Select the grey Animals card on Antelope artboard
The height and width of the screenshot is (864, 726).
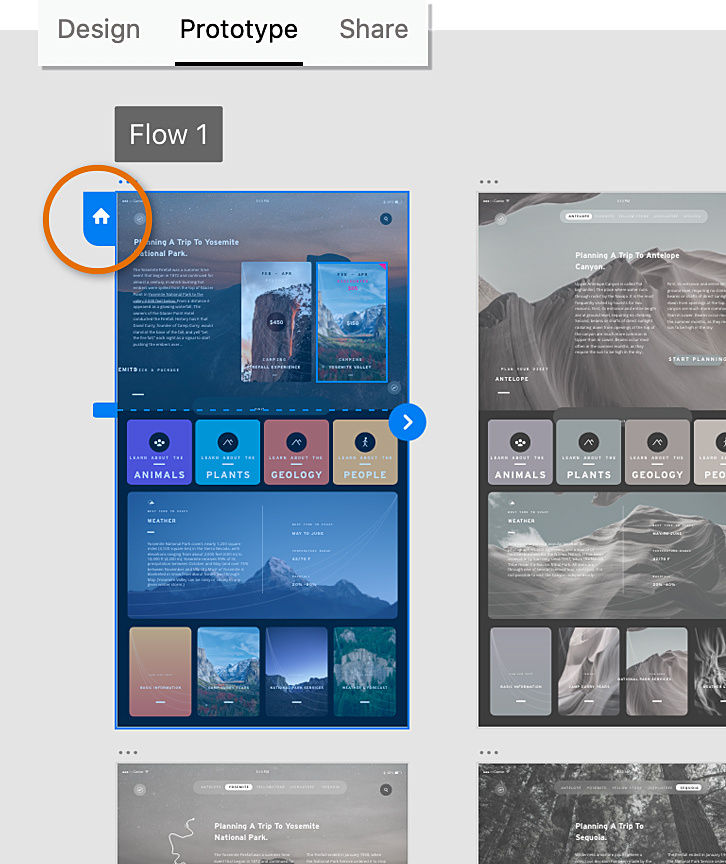tap(520, 452)
